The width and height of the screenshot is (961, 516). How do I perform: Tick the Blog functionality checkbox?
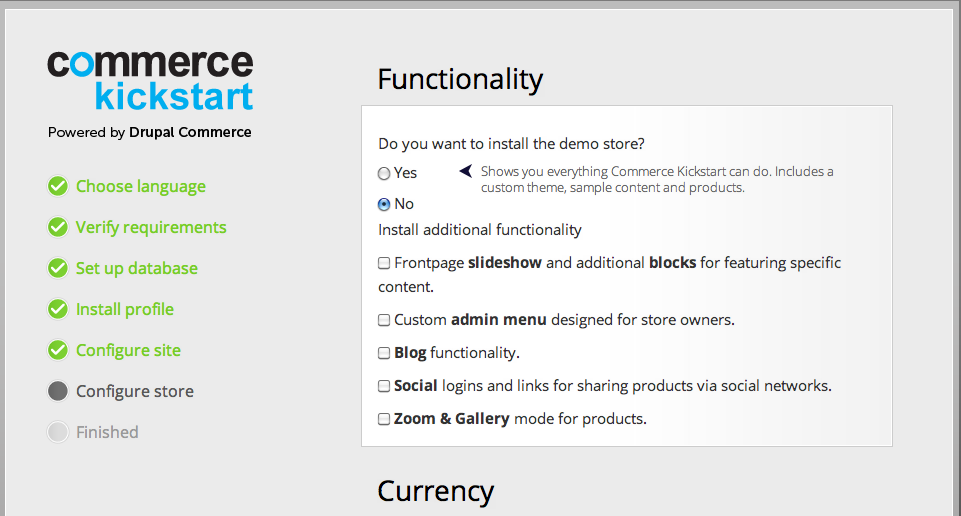coord(384,353)
